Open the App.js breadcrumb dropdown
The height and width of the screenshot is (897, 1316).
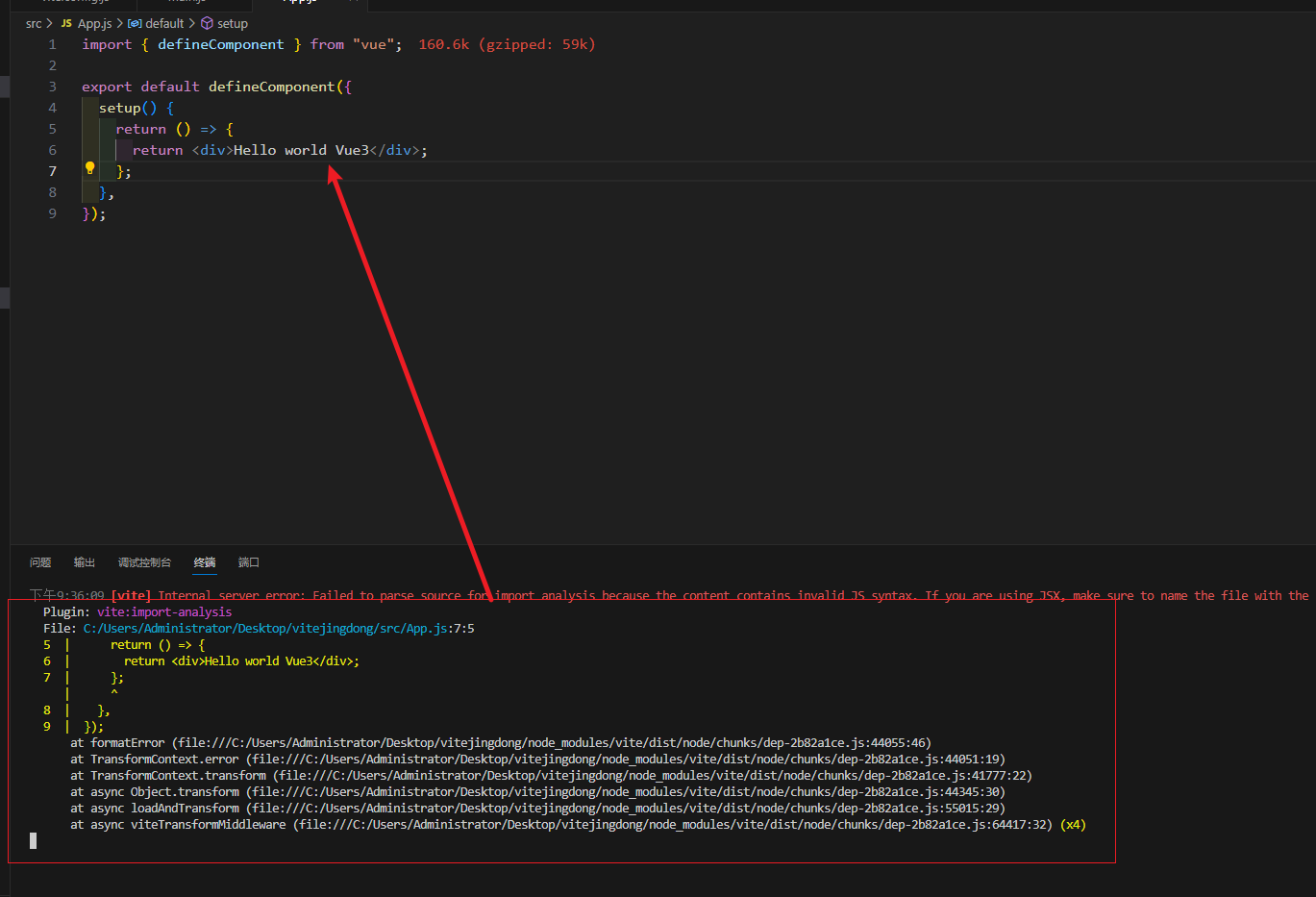[x=94, y=23]
